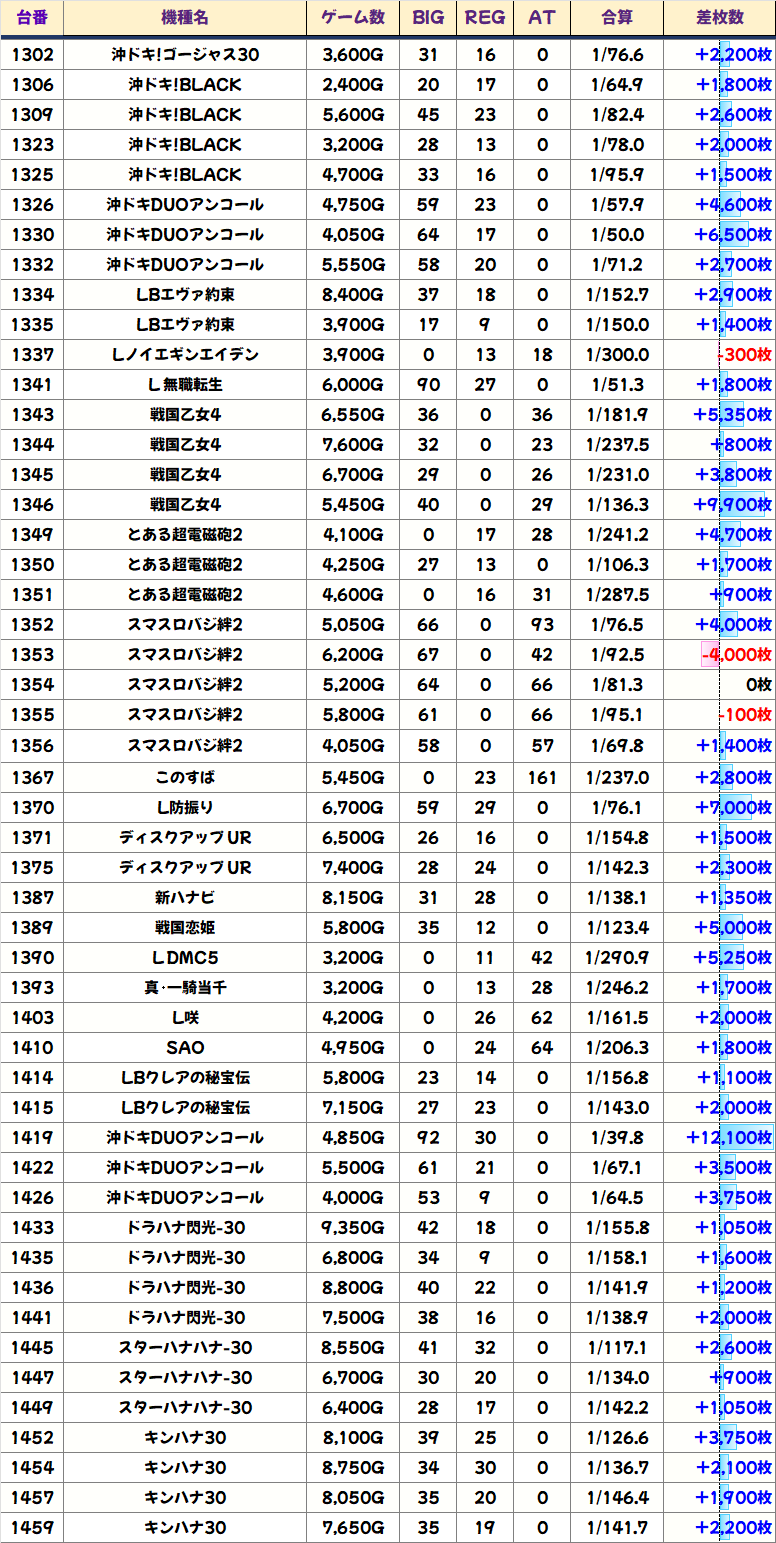Click the AT column header
776x1543 pixels.
coord(542,18)
